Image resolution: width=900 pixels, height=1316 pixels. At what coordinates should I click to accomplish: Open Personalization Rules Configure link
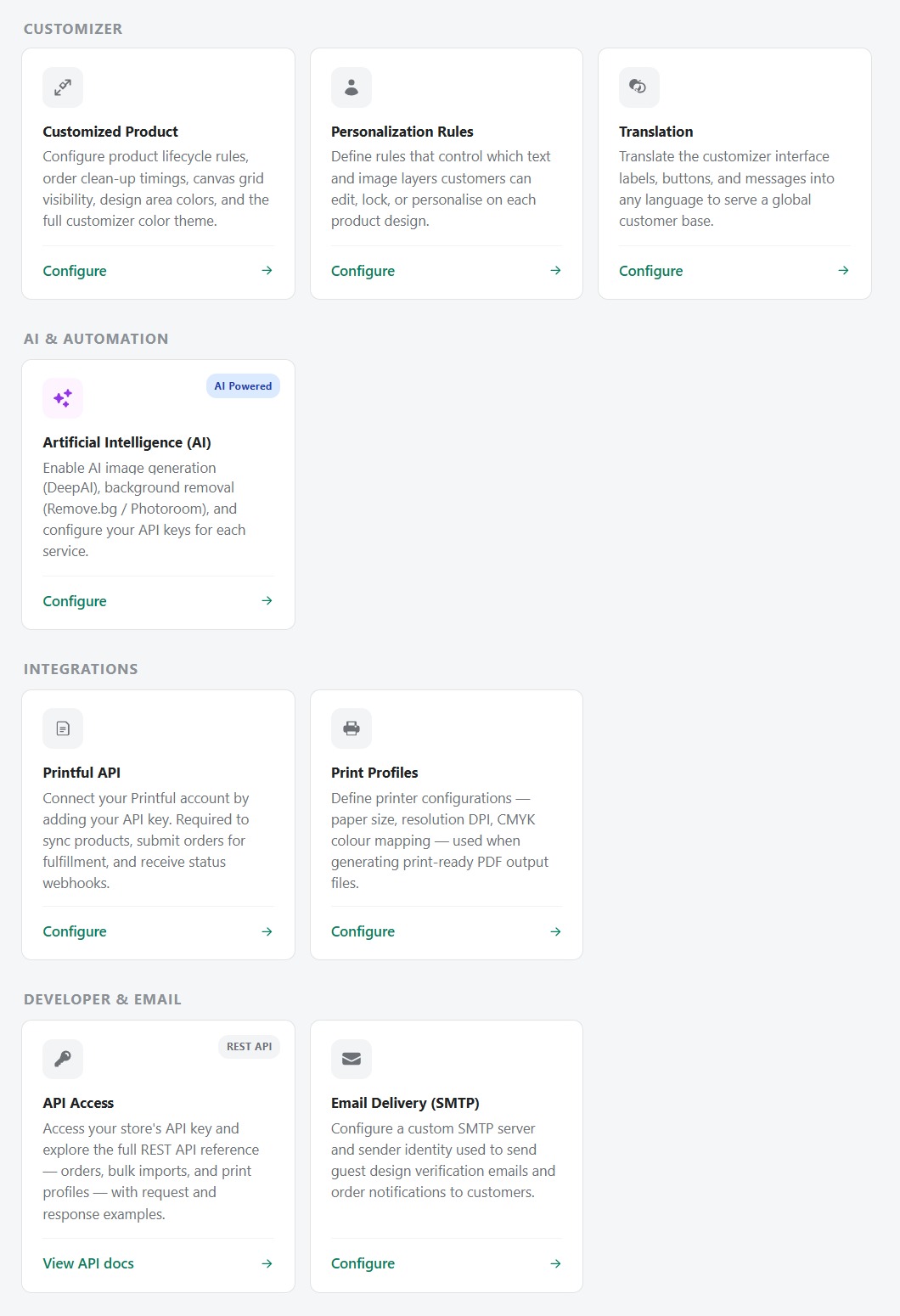coord(363,271)
